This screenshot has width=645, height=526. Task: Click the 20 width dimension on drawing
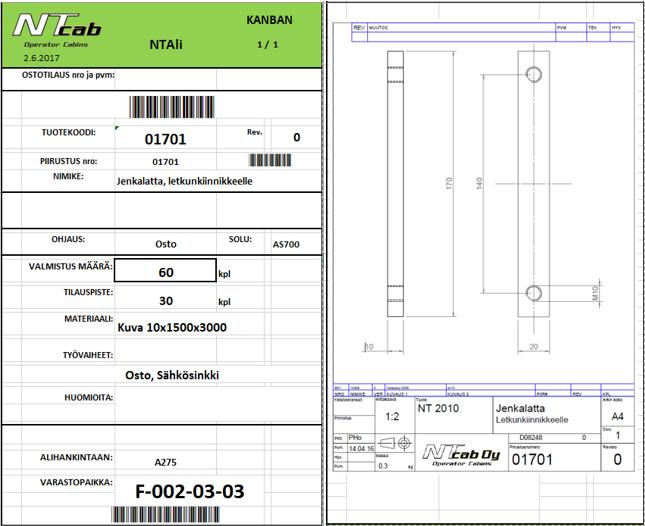533,347
